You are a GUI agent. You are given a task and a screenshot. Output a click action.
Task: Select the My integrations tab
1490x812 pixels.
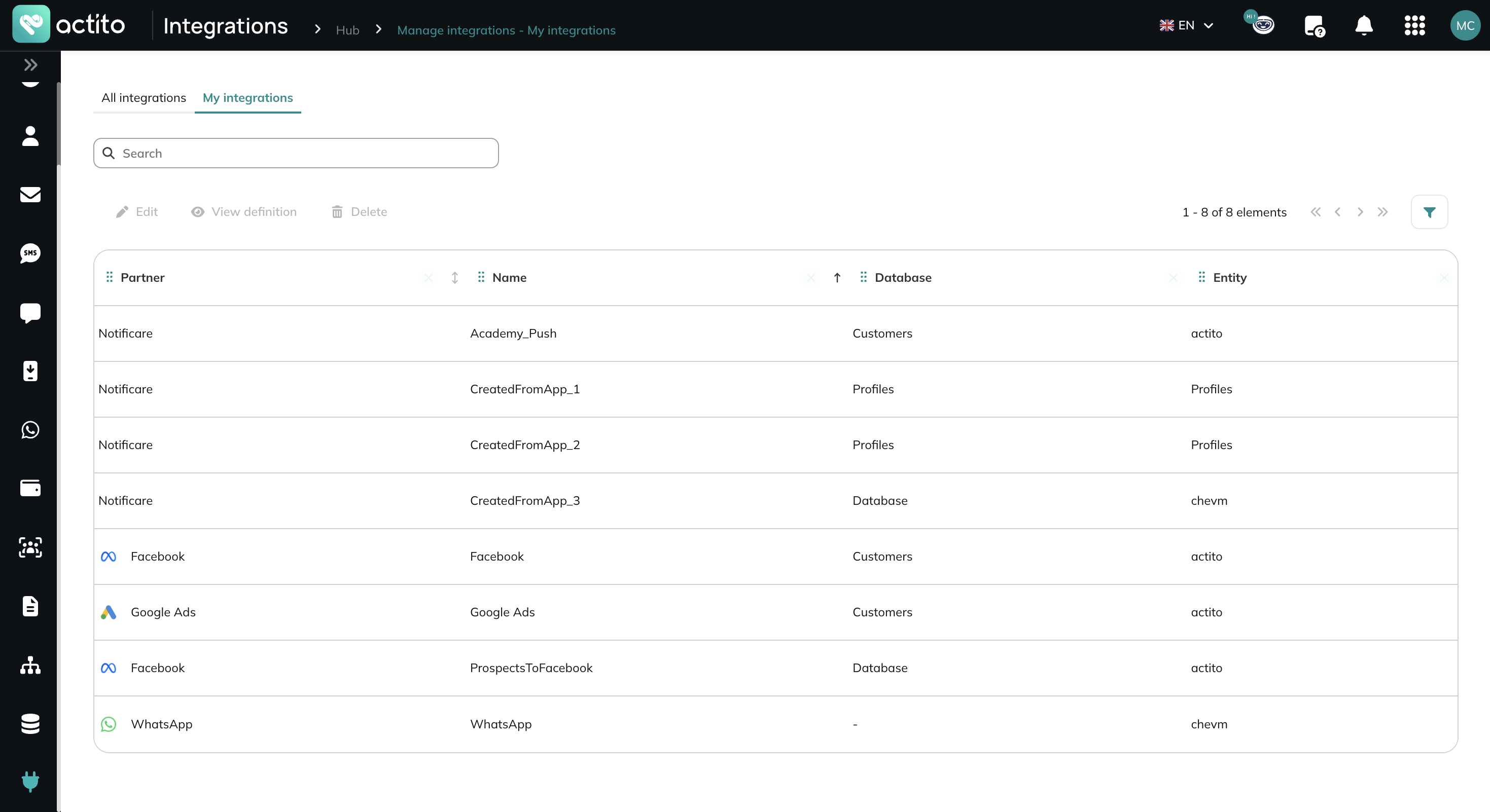247,98
